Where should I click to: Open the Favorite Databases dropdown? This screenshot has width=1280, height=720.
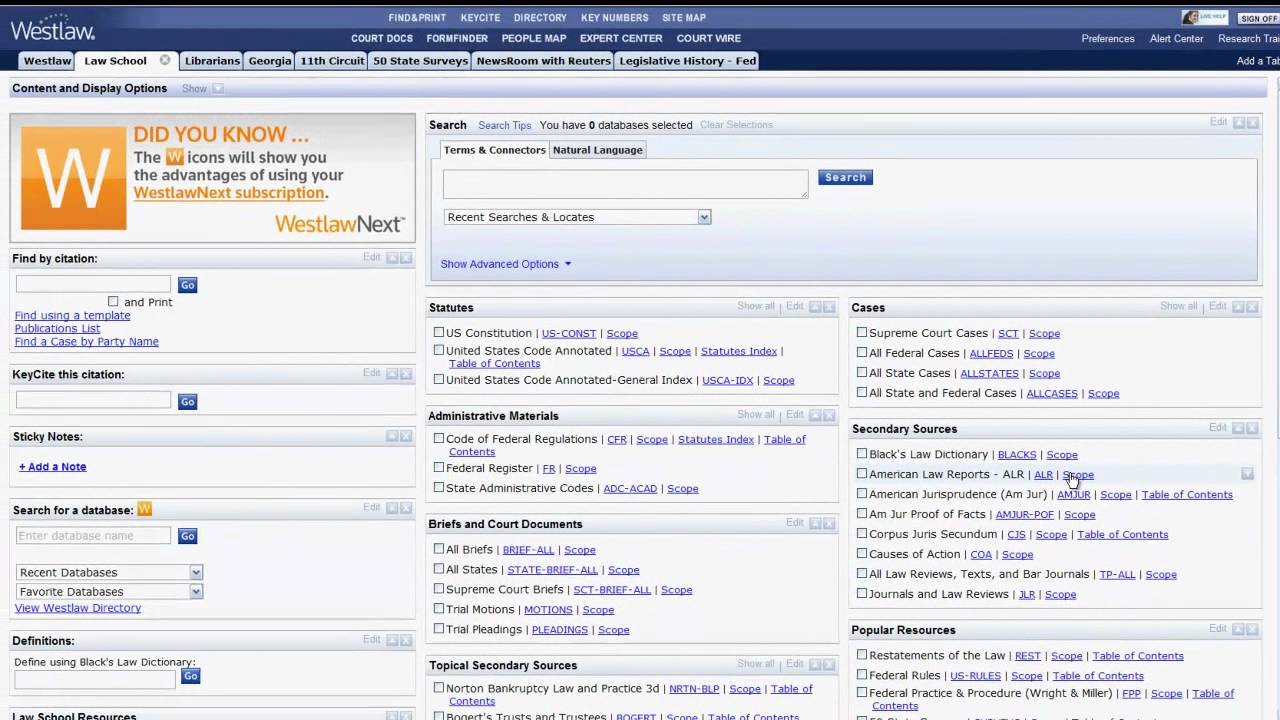[109, 591]
